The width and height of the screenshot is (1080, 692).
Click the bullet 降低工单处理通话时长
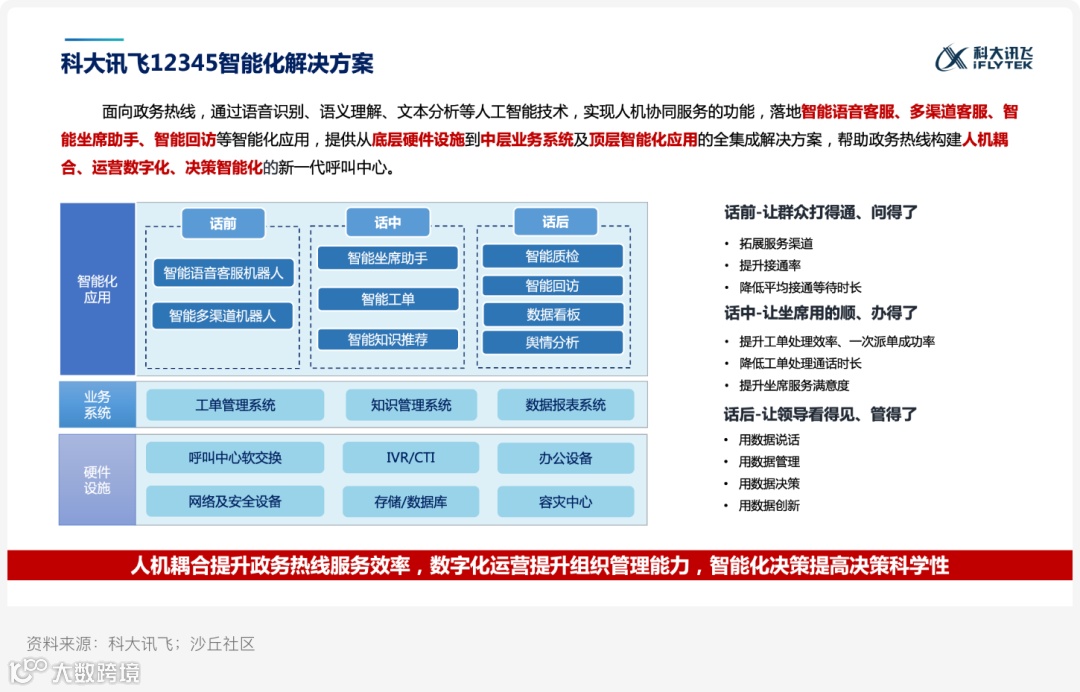click(800, 364)
